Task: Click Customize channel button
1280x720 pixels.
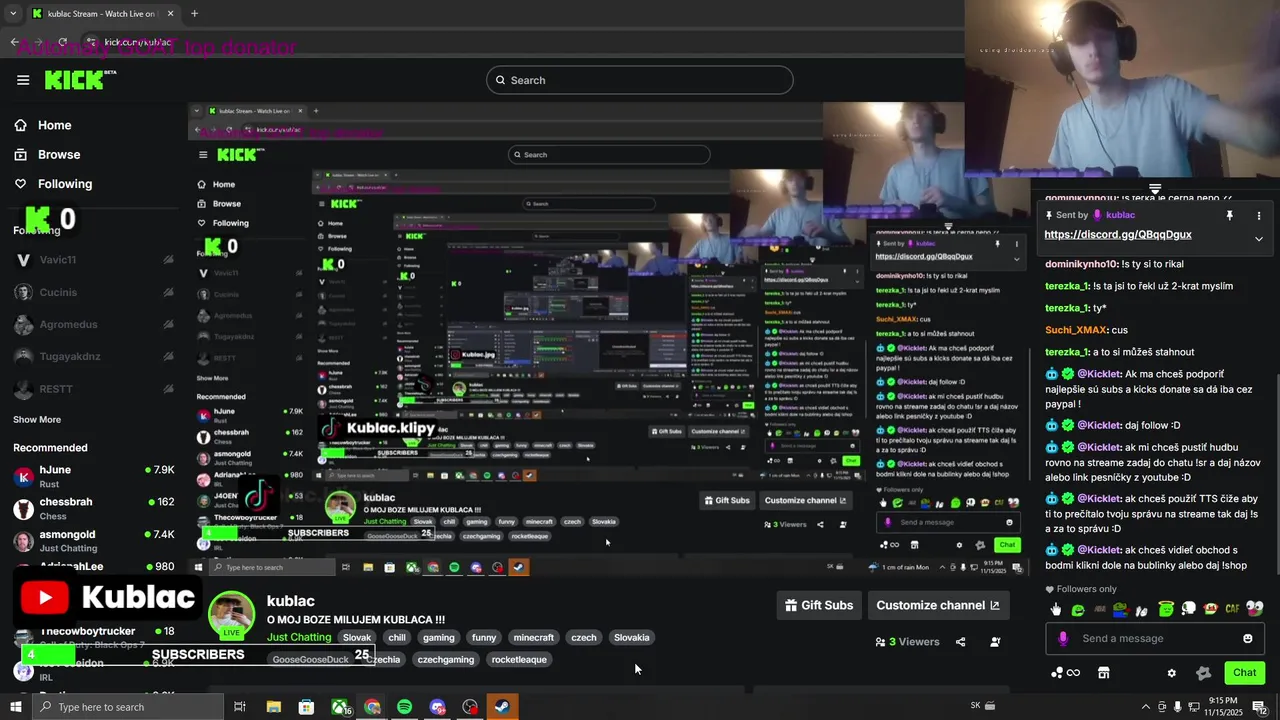Action: click(x=938, y=605)
